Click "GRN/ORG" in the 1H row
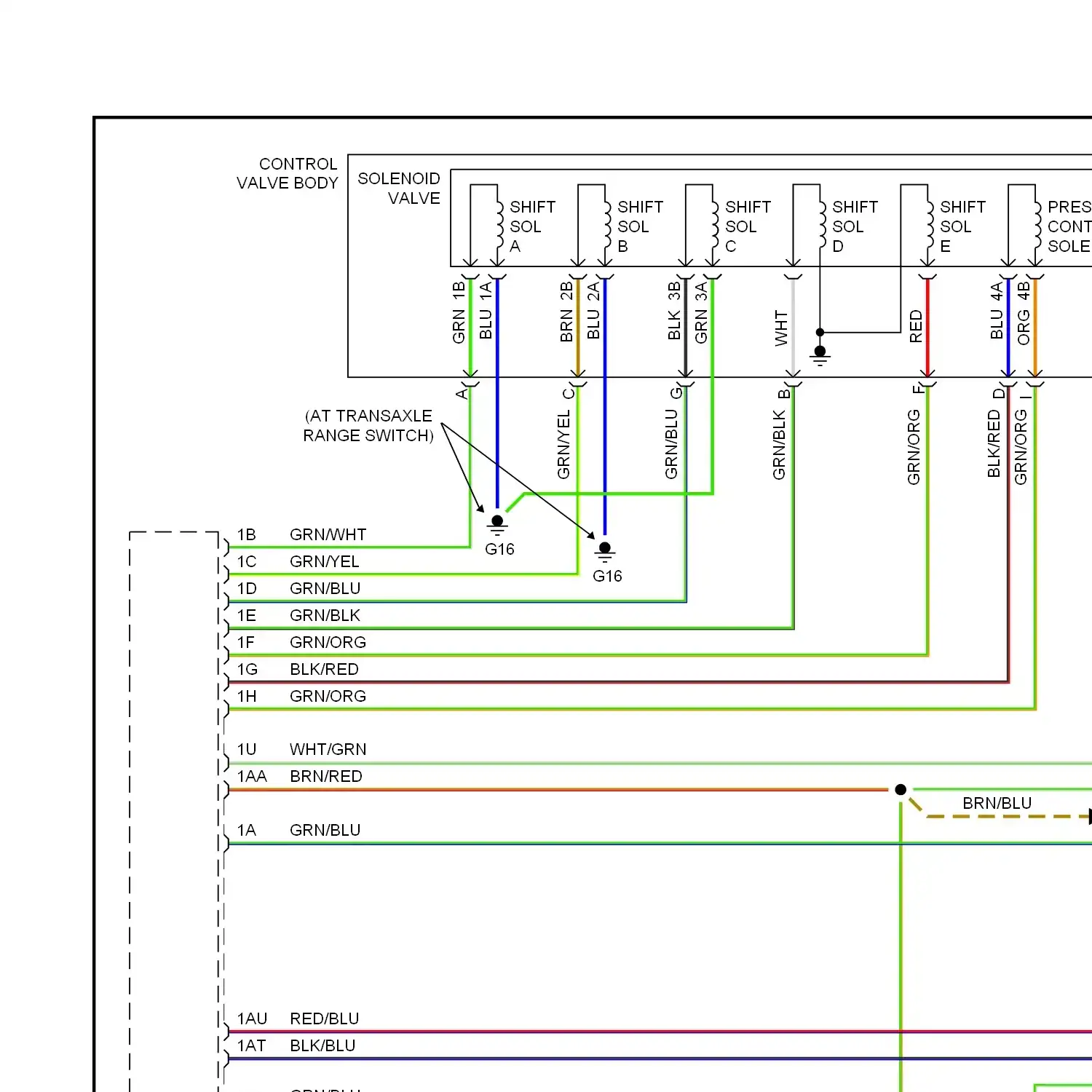Screen dimensions: 1092x1092 [328, 697]
